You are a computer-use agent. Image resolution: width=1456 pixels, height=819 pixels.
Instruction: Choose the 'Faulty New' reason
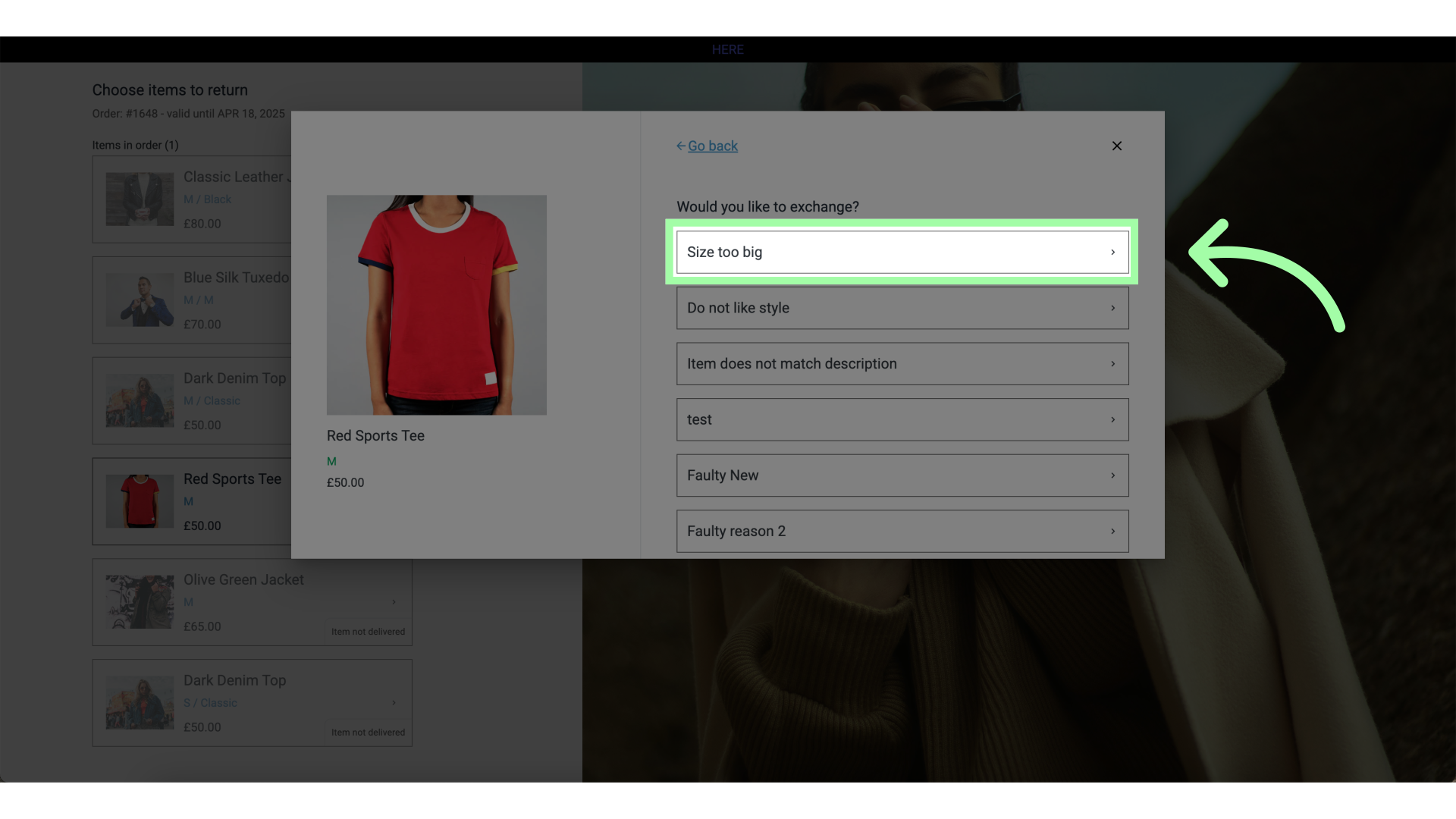pos(902,475)
